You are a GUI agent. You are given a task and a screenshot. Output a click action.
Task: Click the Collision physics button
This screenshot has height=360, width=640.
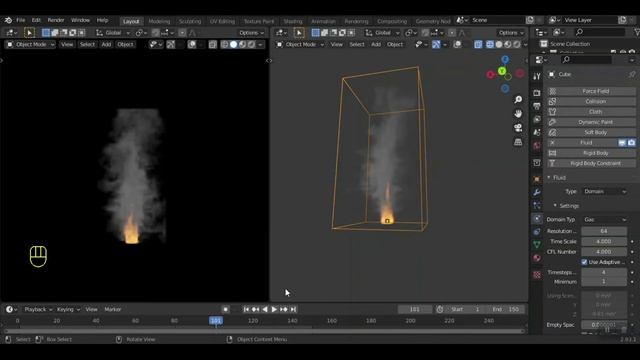point(591,101)
